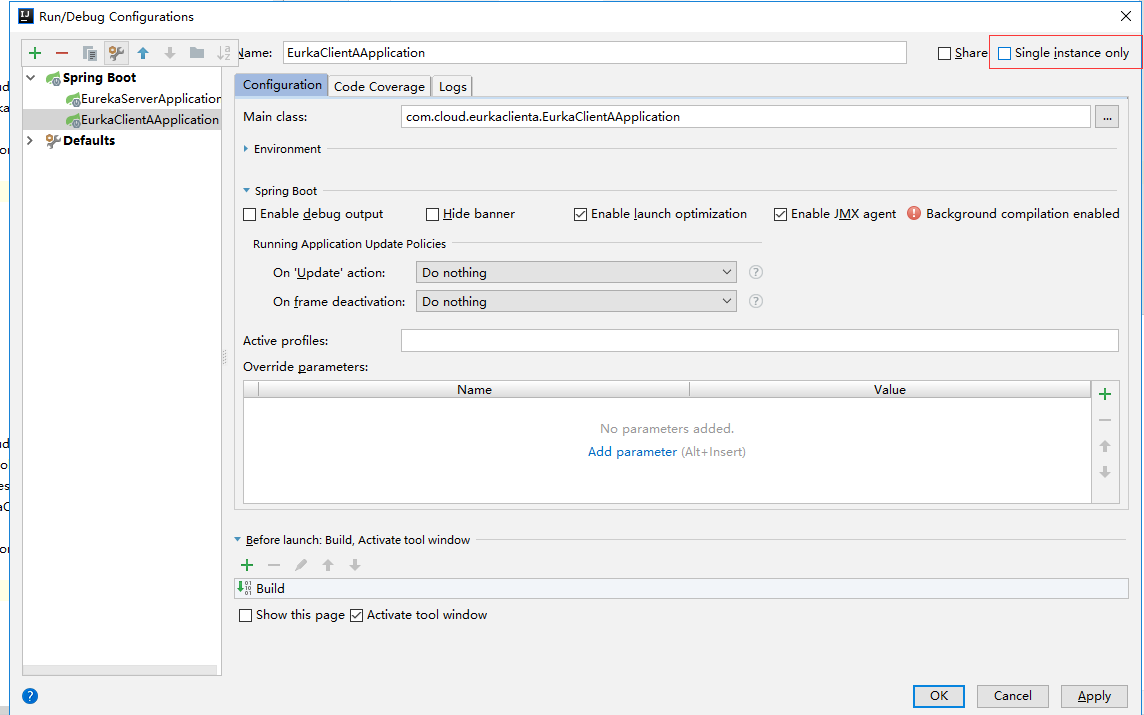Copy the selected configuration
The width and height of the screenshot is (1144, 715).
point(88,52)
